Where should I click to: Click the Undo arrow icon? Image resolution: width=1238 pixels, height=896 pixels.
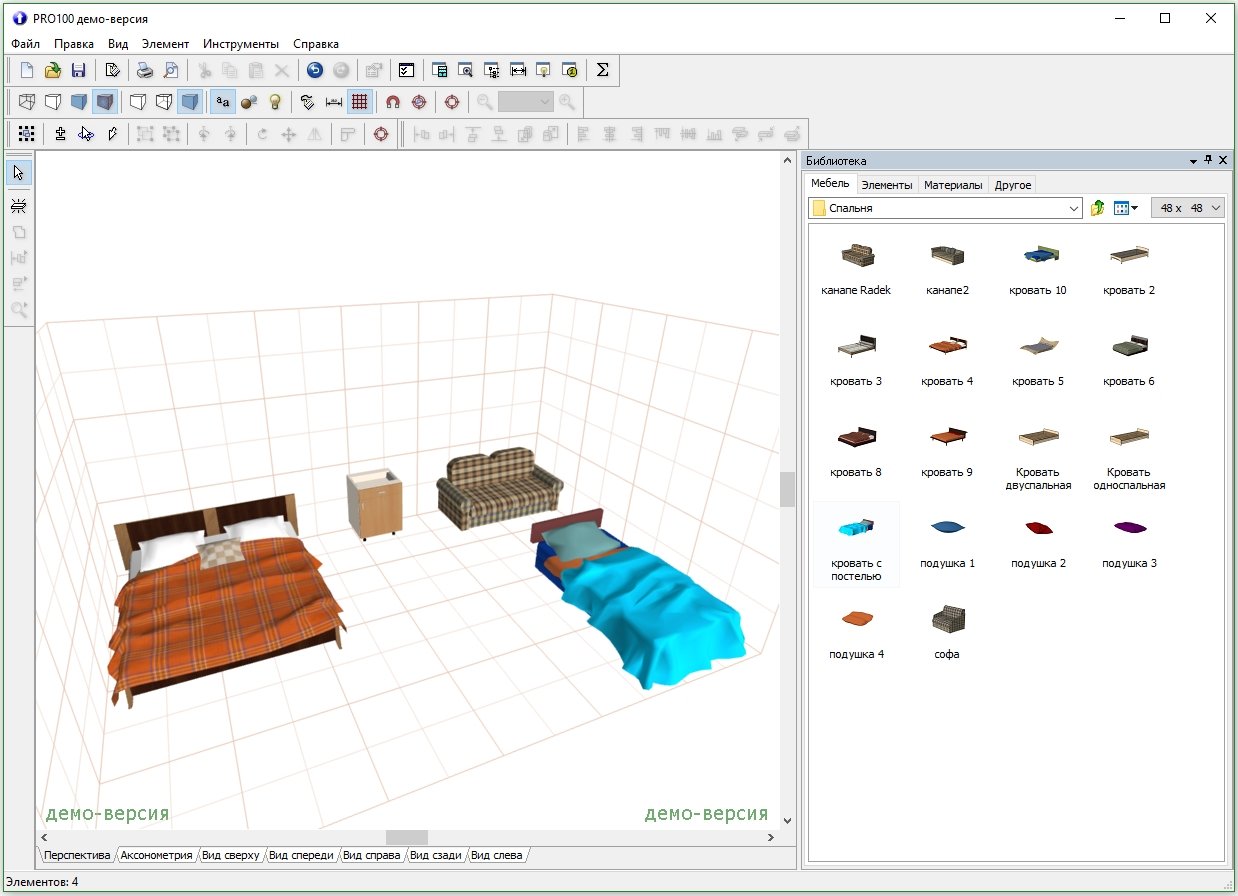point(315,70)
